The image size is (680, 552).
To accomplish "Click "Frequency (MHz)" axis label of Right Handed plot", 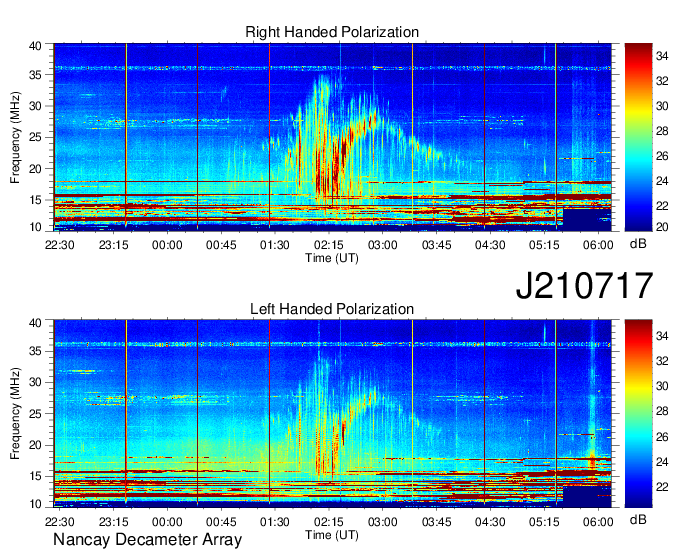I will [x=15, y=137].
